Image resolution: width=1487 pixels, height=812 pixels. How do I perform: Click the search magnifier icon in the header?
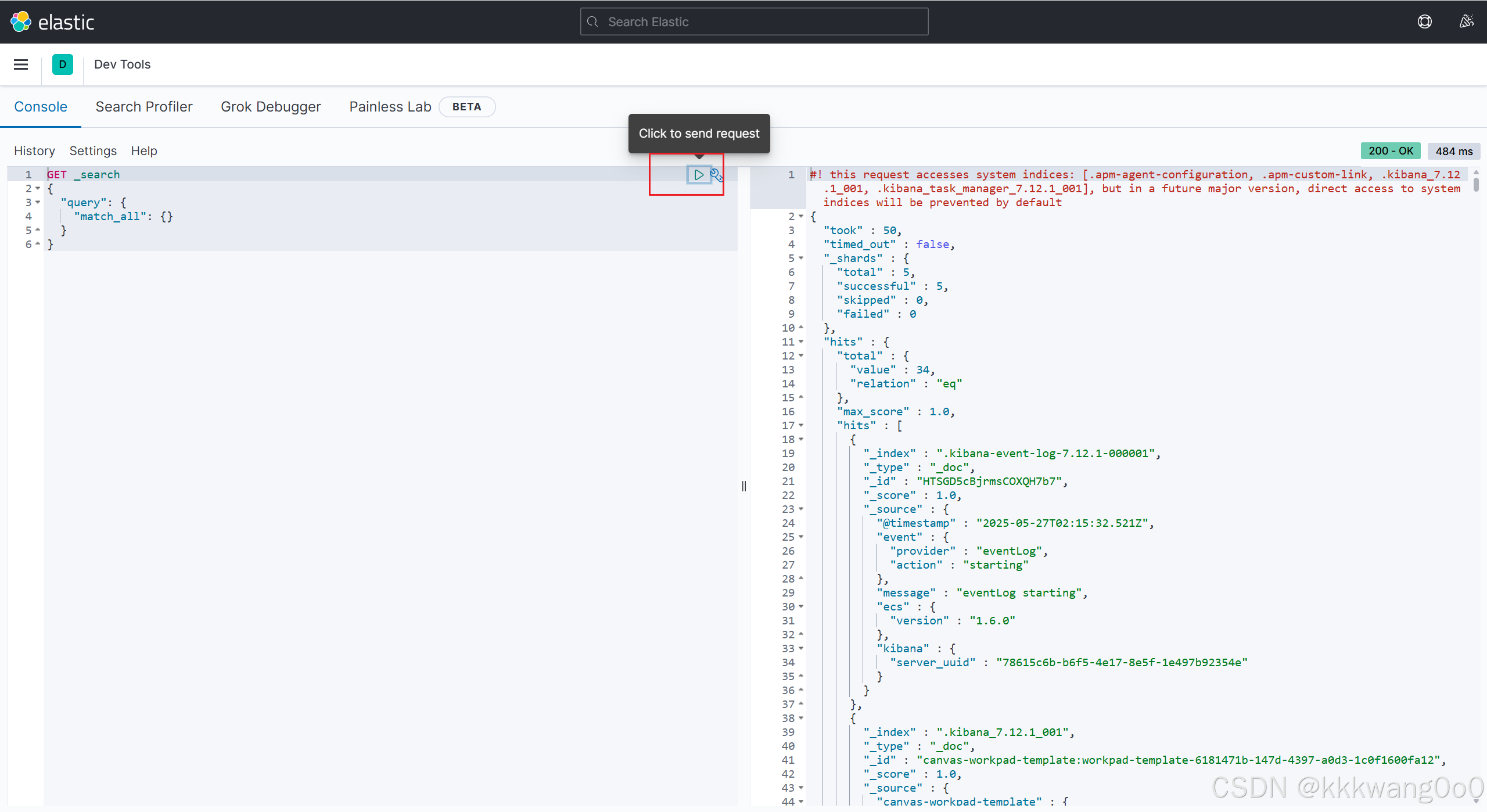(592, 22)
